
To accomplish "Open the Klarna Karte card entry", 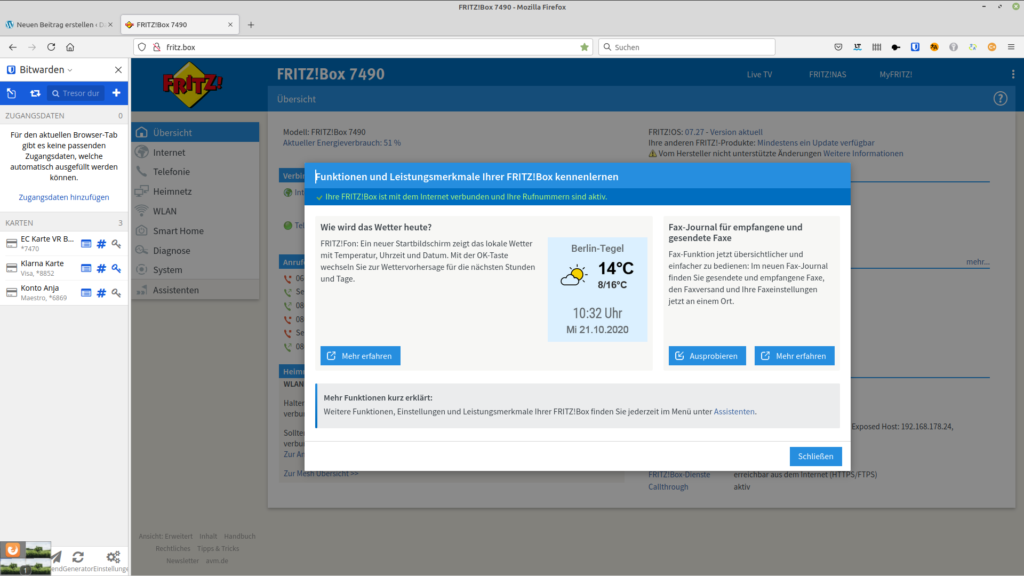I will [40, 268].
